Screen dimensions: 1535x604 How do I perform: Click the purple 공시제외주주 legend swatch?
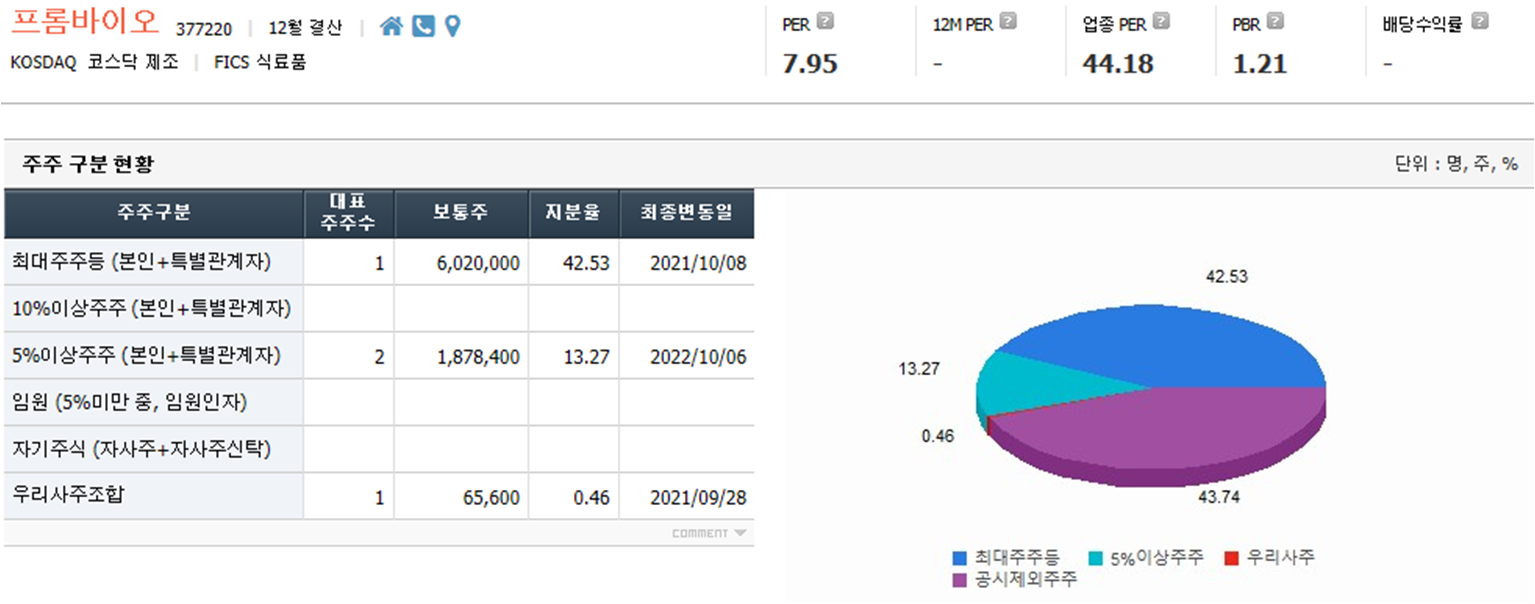(x=961, y=579)
